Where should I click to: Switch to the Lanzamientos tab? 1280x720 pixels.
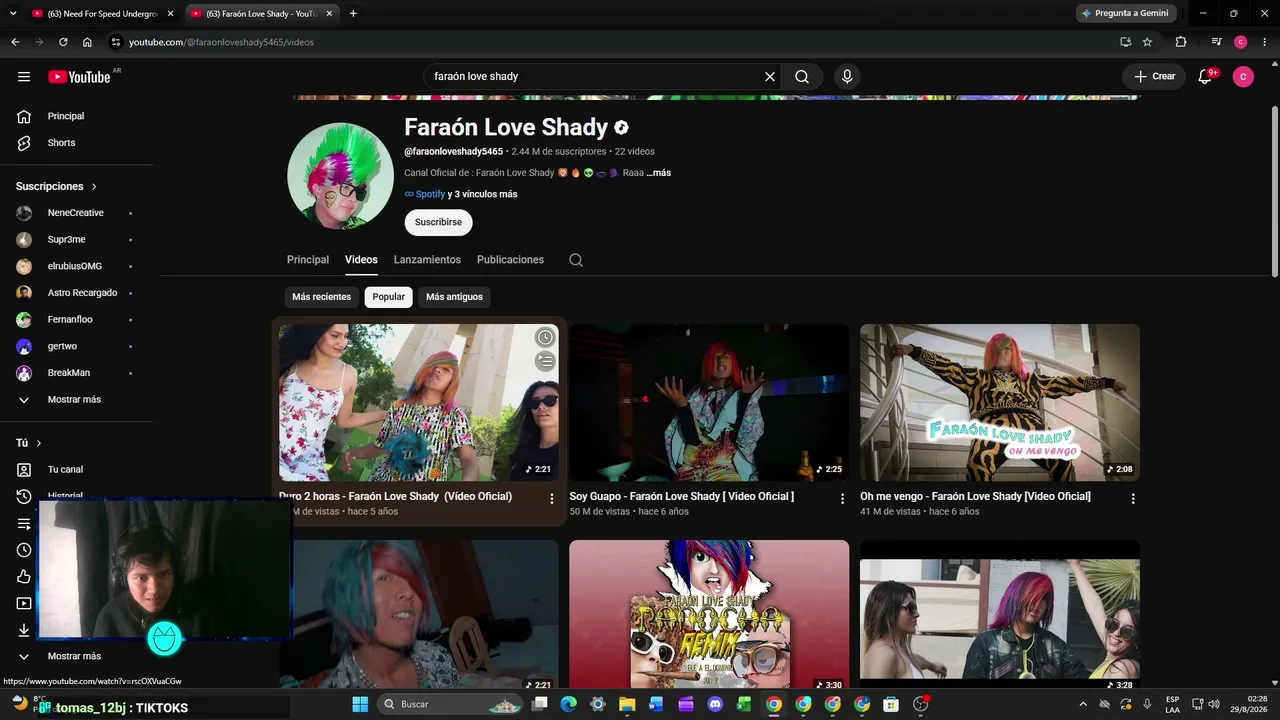pos(427,260)
